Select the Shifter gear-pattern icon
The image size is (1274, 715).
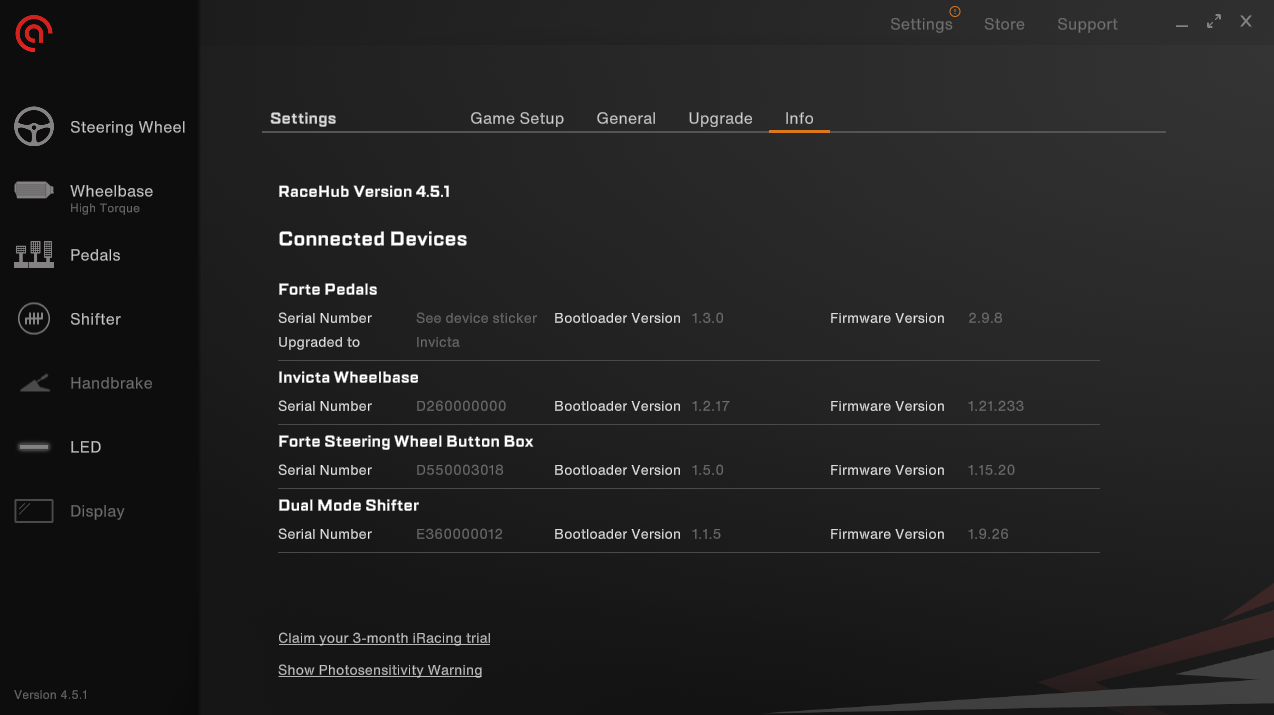coord(34,319)
